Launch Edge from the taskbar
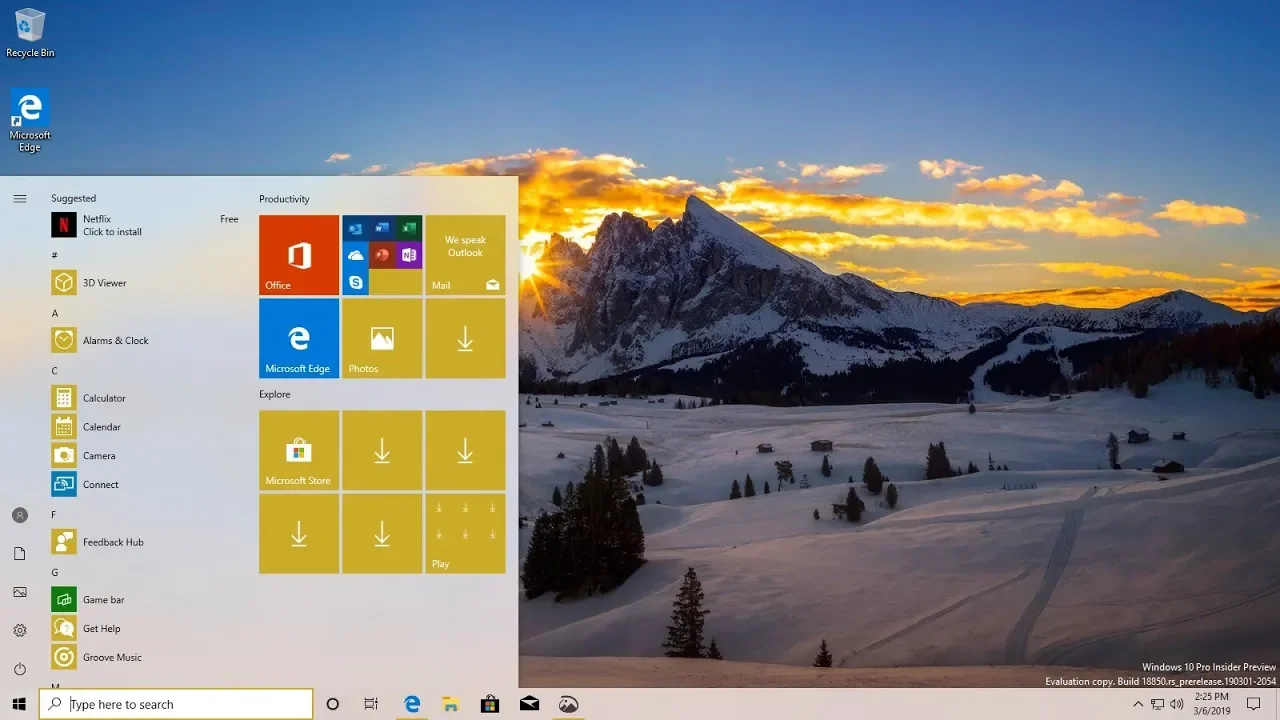Screen dimensions: 1280x720 coord(412,704)
